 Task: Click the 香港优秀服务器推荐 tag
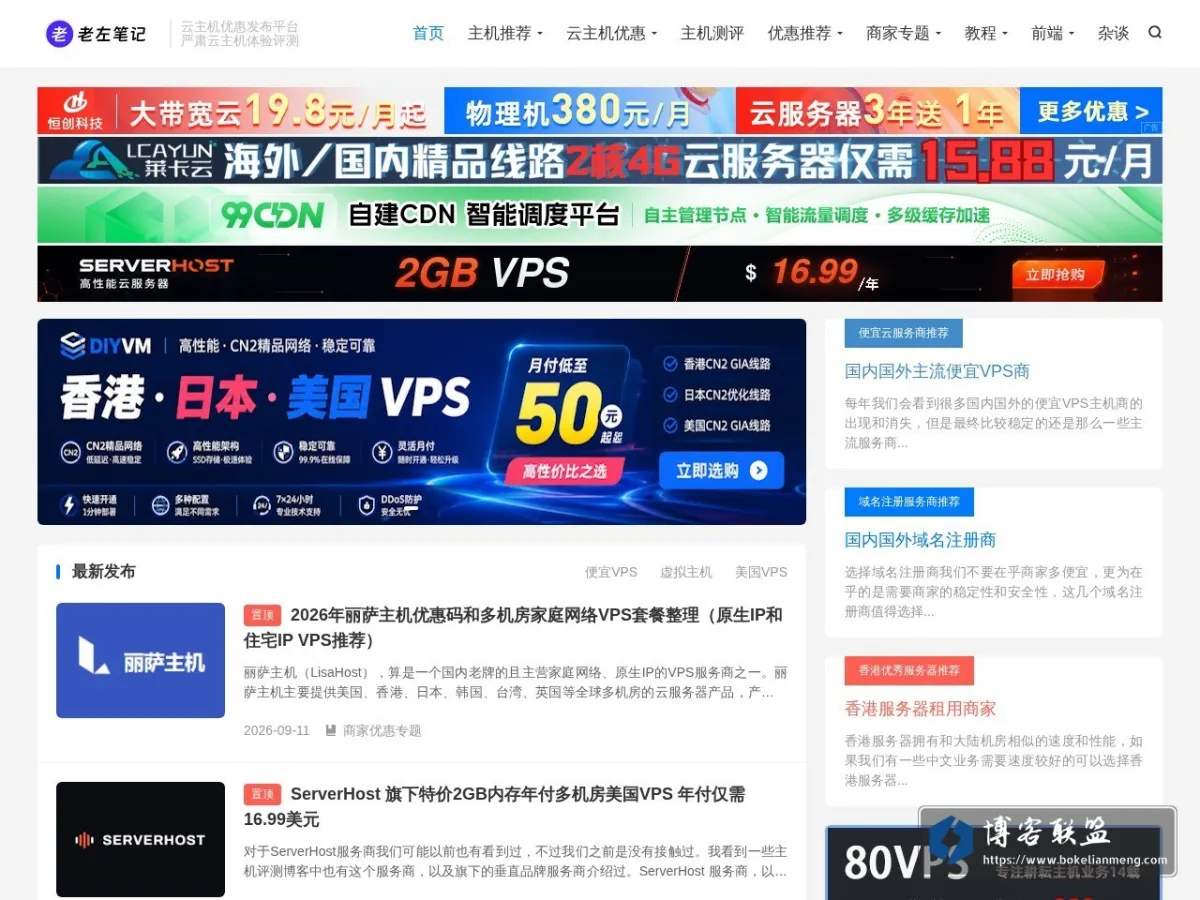click(909, 670)
